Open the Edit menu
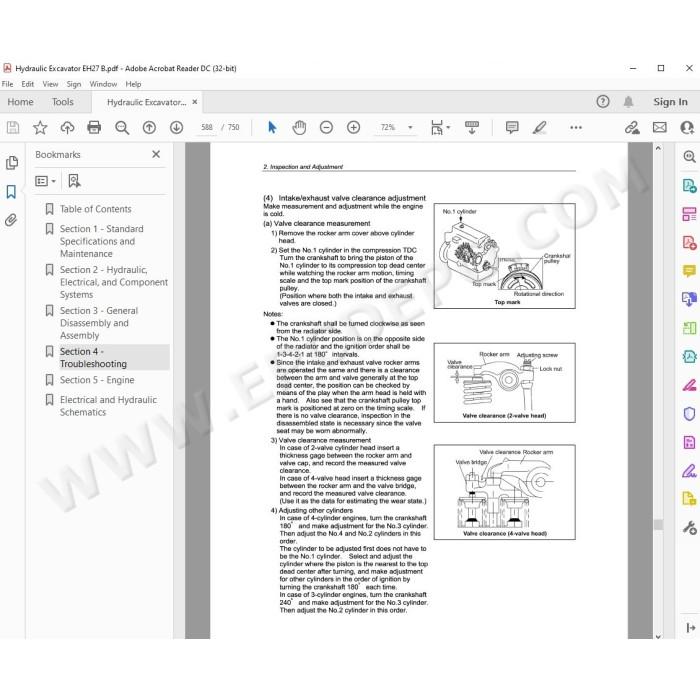Screen dimensions: 700x700 [28, 84]
